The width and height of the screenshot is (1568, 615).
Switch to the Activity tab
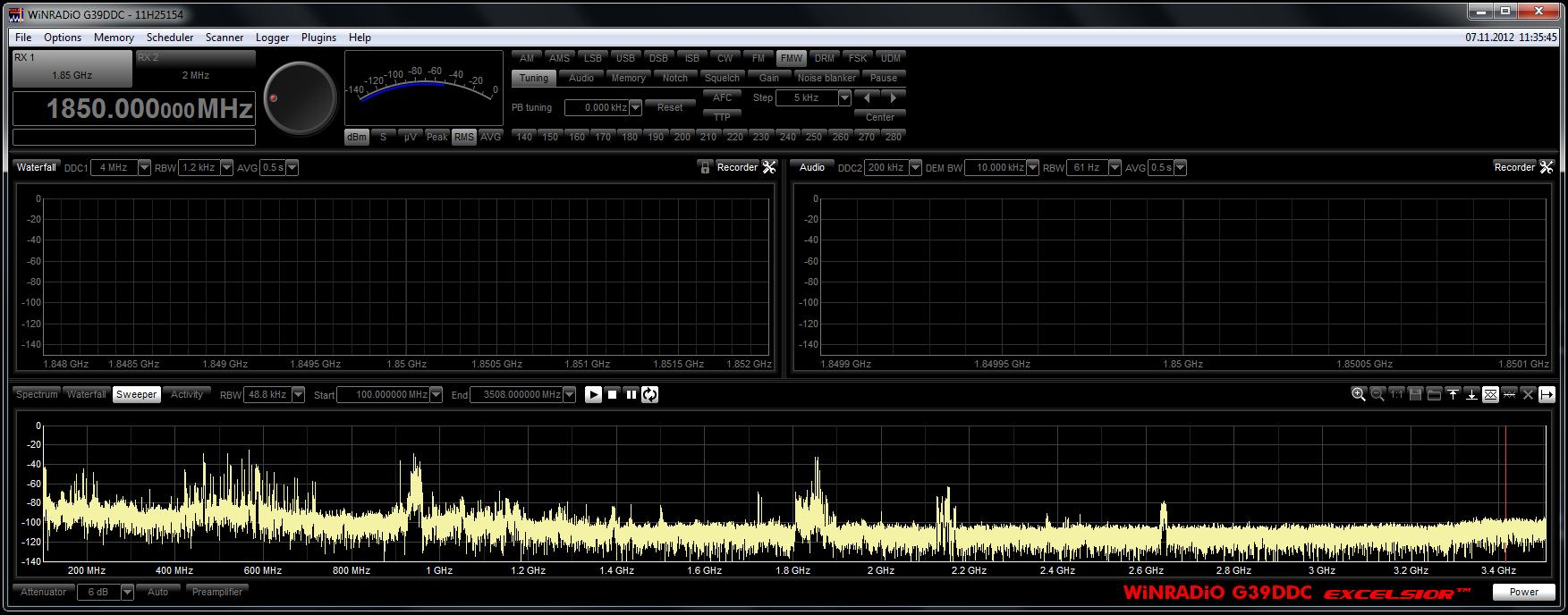click(187, 394)
